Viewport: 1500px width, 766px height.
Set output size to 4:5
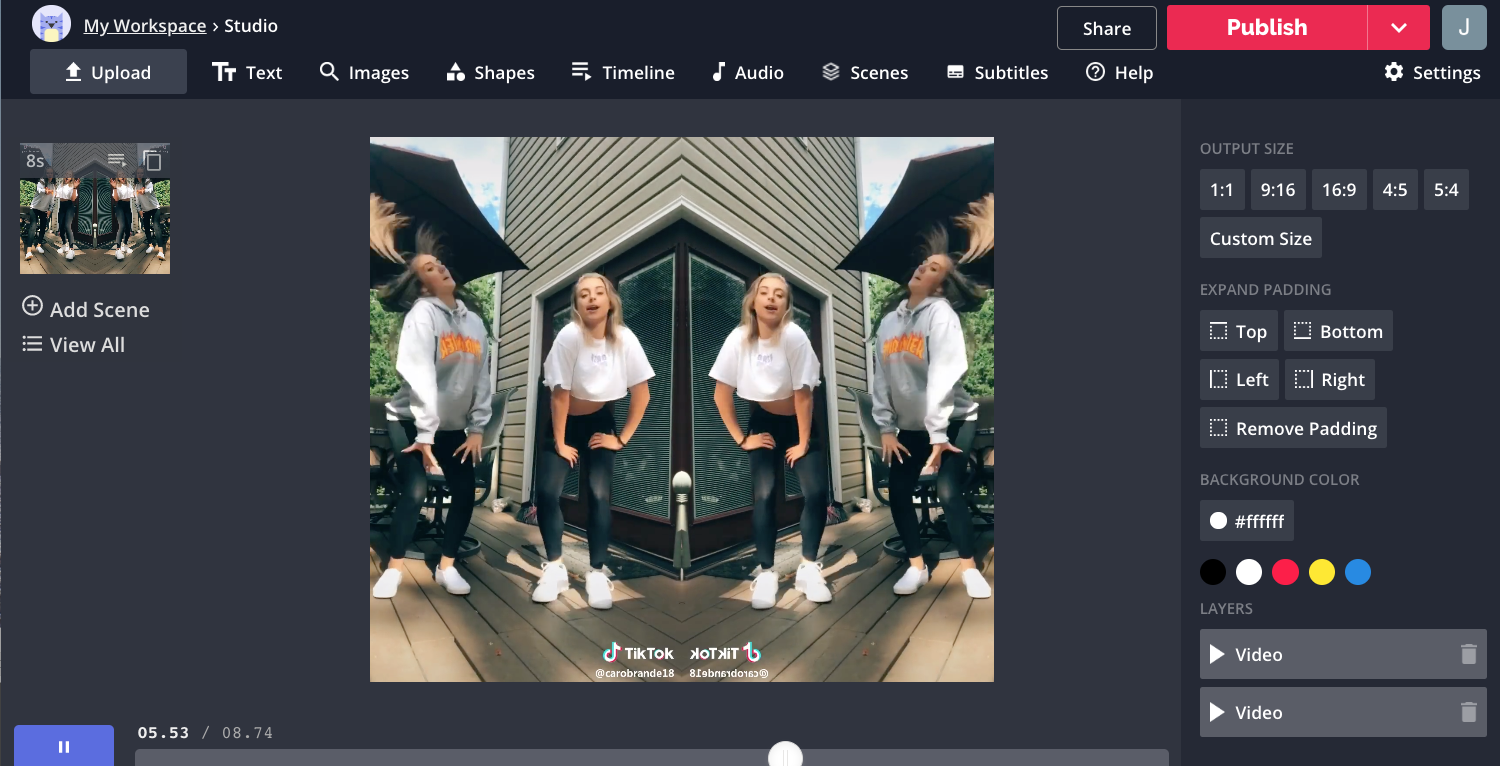[1395, 190]
